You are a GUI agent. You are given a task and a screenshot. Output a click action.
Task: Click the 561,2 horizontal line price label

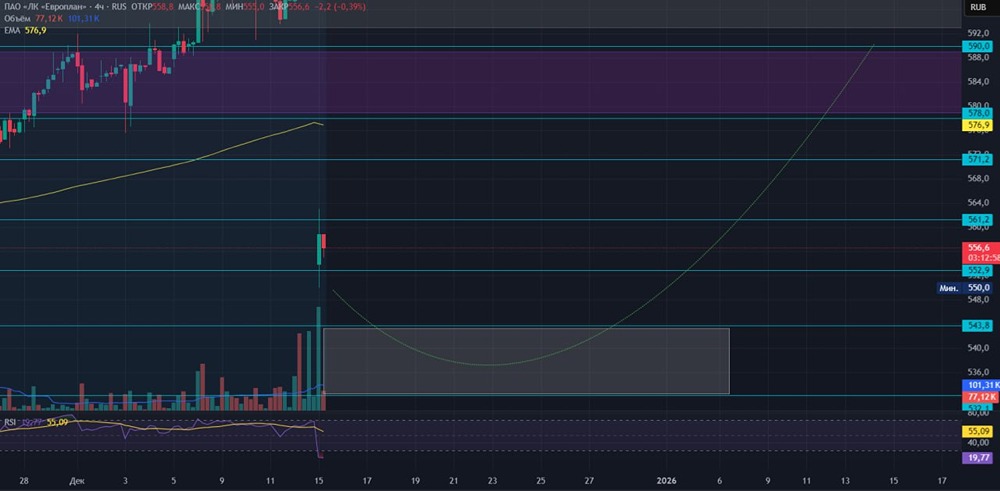[x=979, y=219]
